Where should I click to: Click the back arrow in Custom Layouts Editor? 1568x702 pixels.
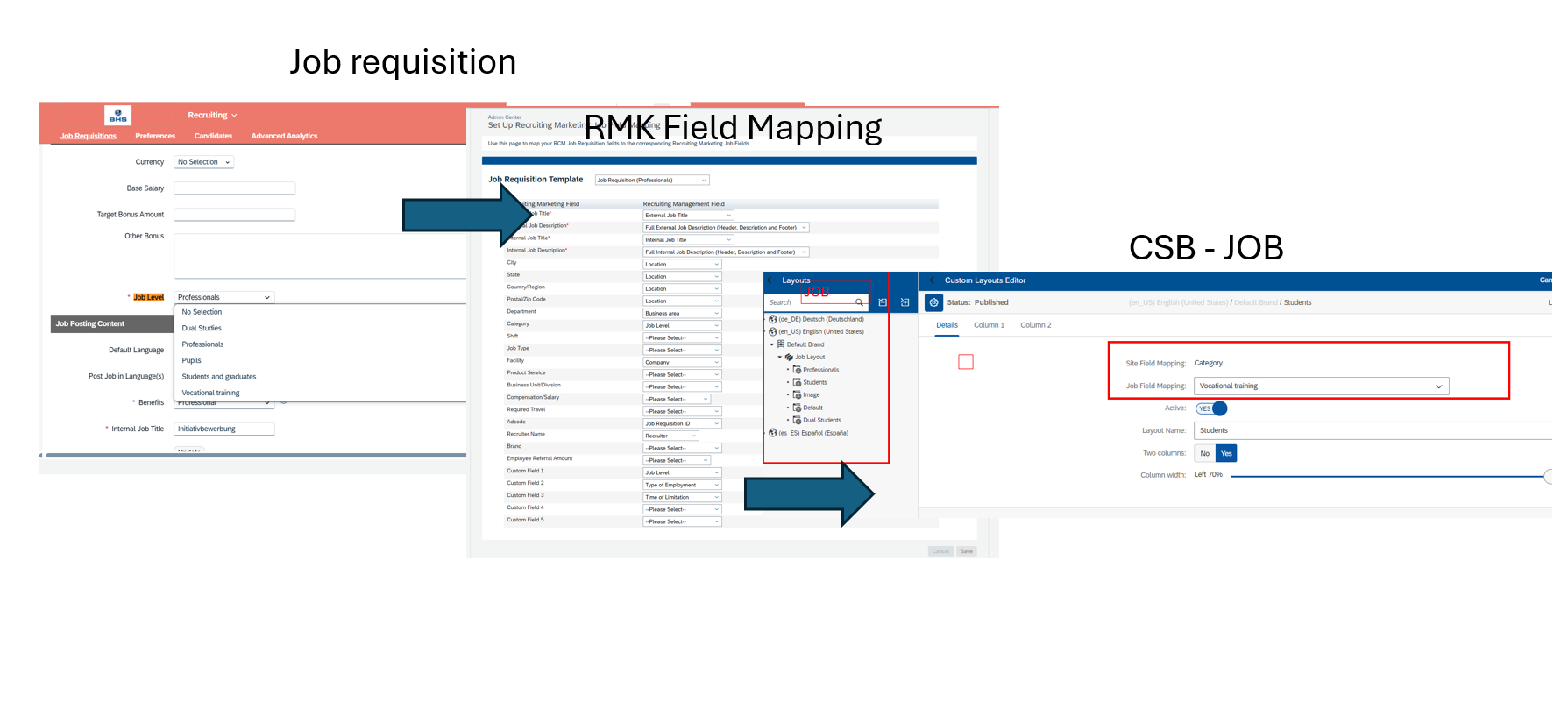(770, 280)
